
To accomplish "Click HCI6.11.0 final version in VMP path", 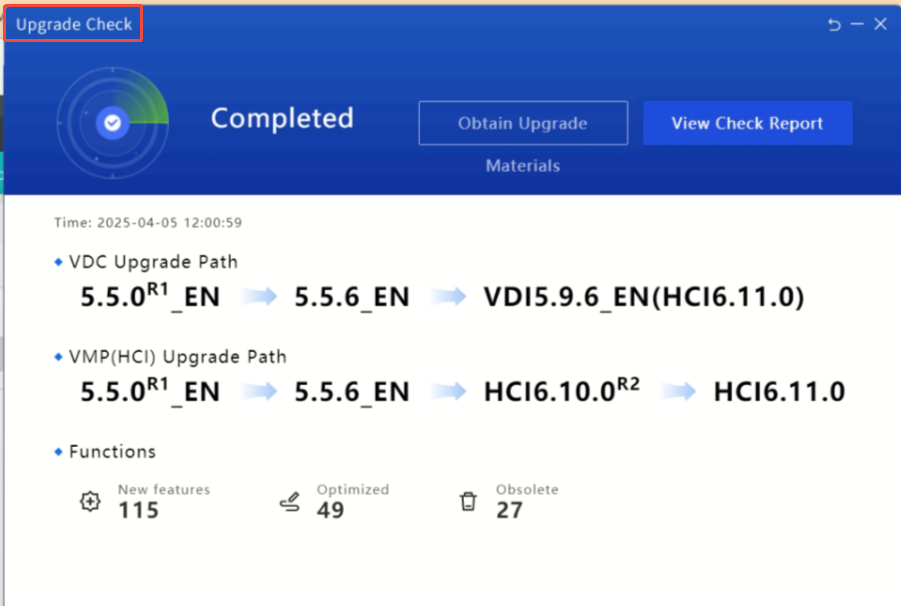I will 779,391.
